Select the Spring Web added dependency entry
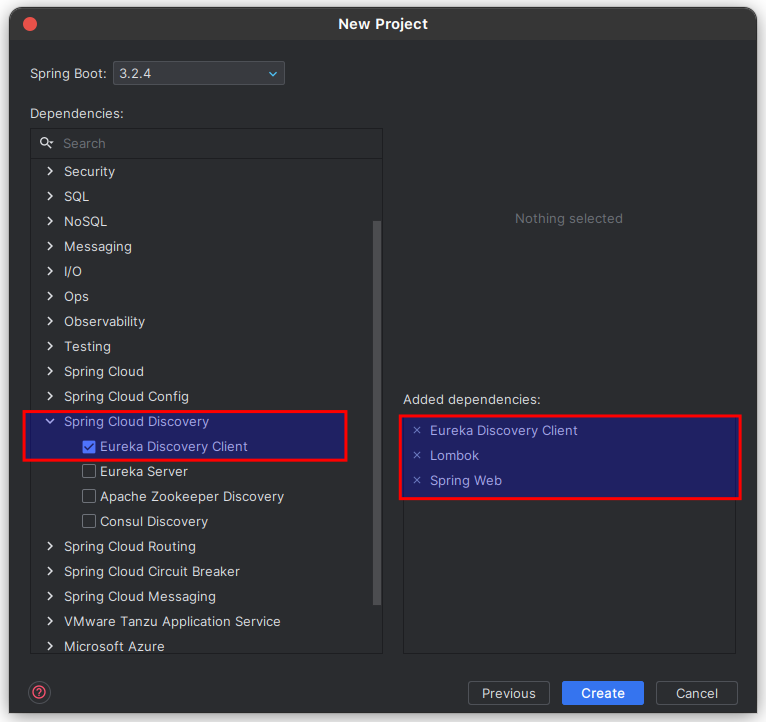The height and width of the screenshot is (722, 766). (x=466, y=481)
